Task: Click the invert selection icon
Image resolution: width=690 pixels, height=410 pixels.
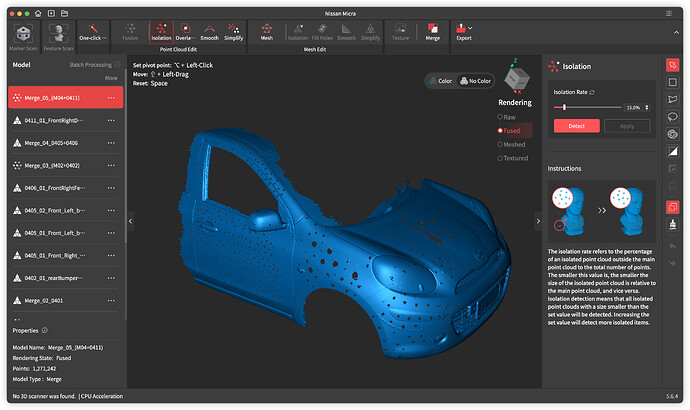Action: [x=672, y=151]
